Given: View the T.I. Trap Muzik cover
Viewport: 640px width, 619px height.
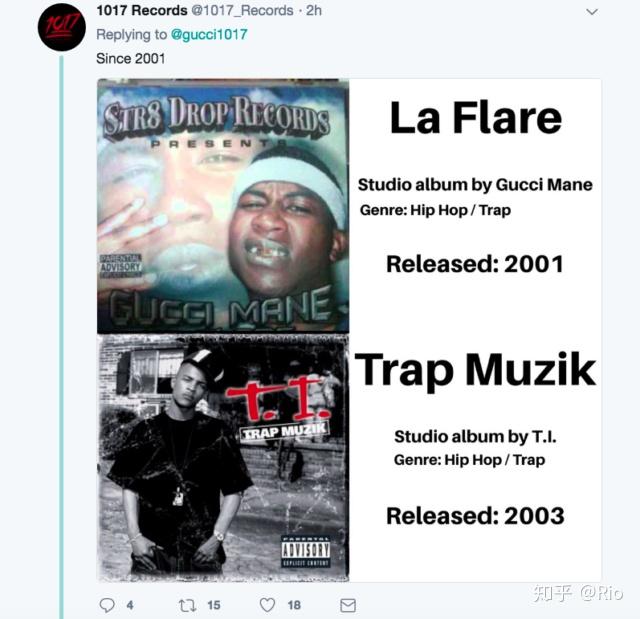Looking at the screenshot, I should click(223, 457).
